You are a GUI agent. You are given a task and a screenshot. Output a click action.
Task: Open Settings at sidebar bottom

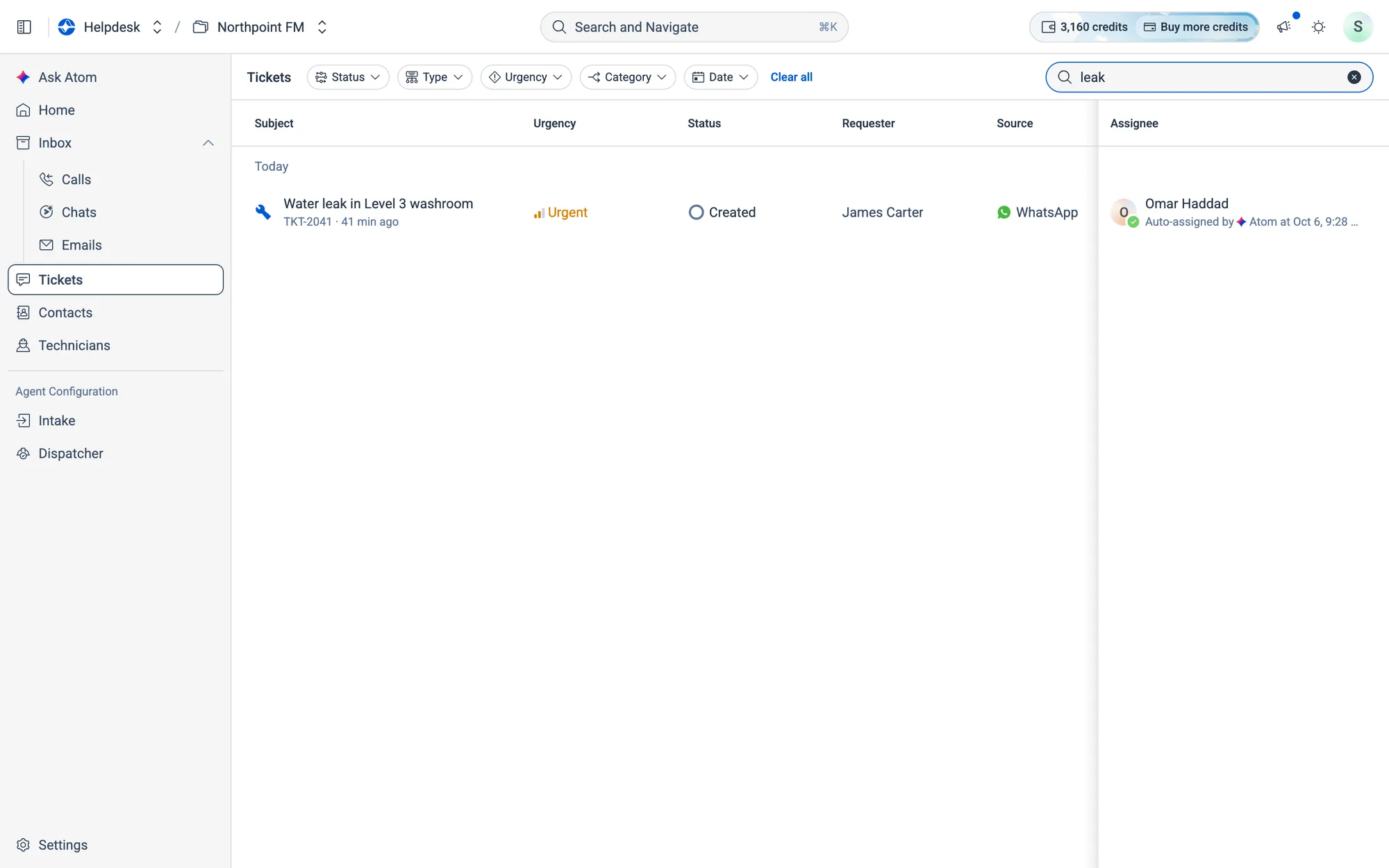[116, 845]
